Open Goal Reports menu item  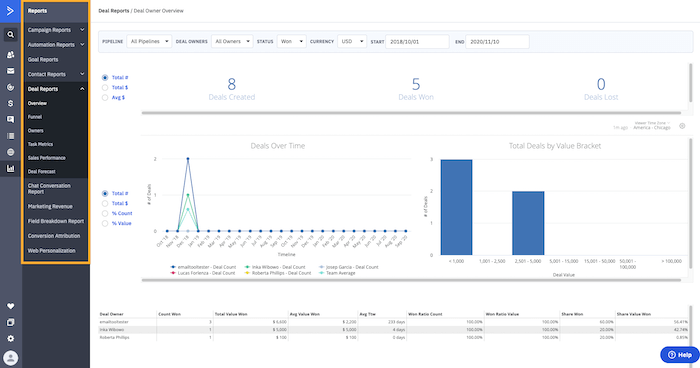(x=43, y=59)
